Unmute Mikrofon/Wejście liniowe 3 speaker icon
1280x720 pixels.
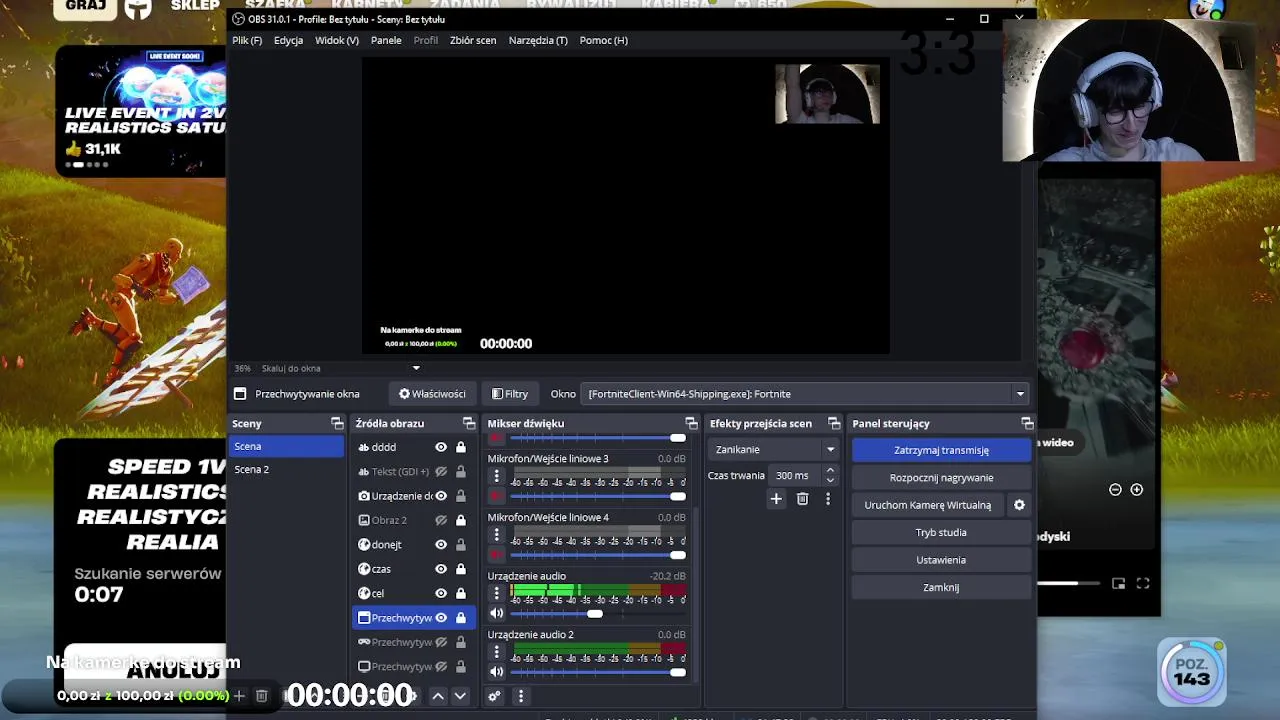[497, 496]
